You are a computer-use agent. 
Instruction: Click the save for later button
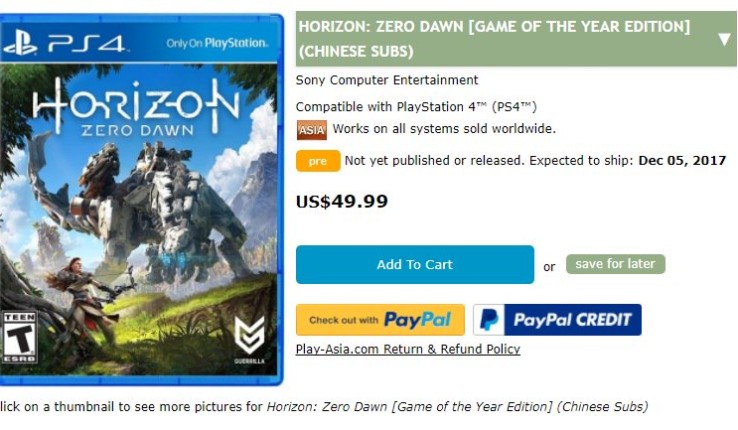click(615, 264)
